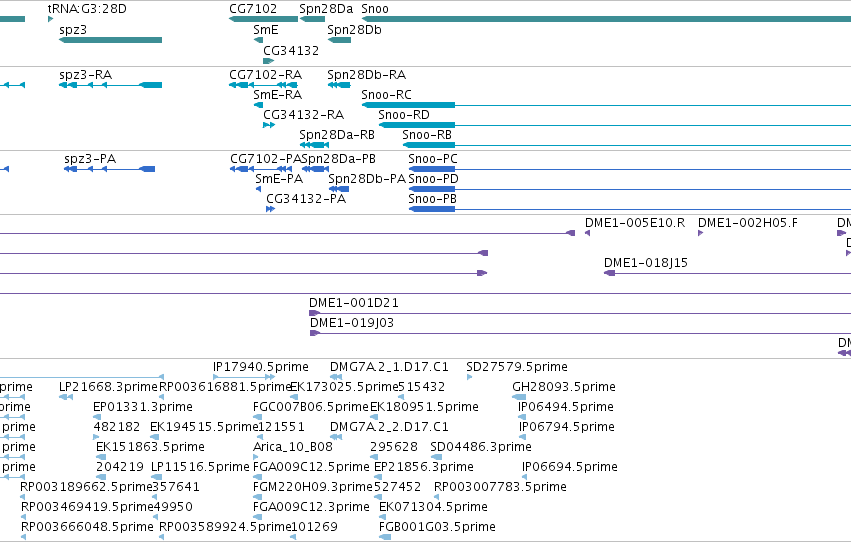
Task: Select the DME1-019J03 clone label
Action: pyautogui.click(x=352, y=323)
